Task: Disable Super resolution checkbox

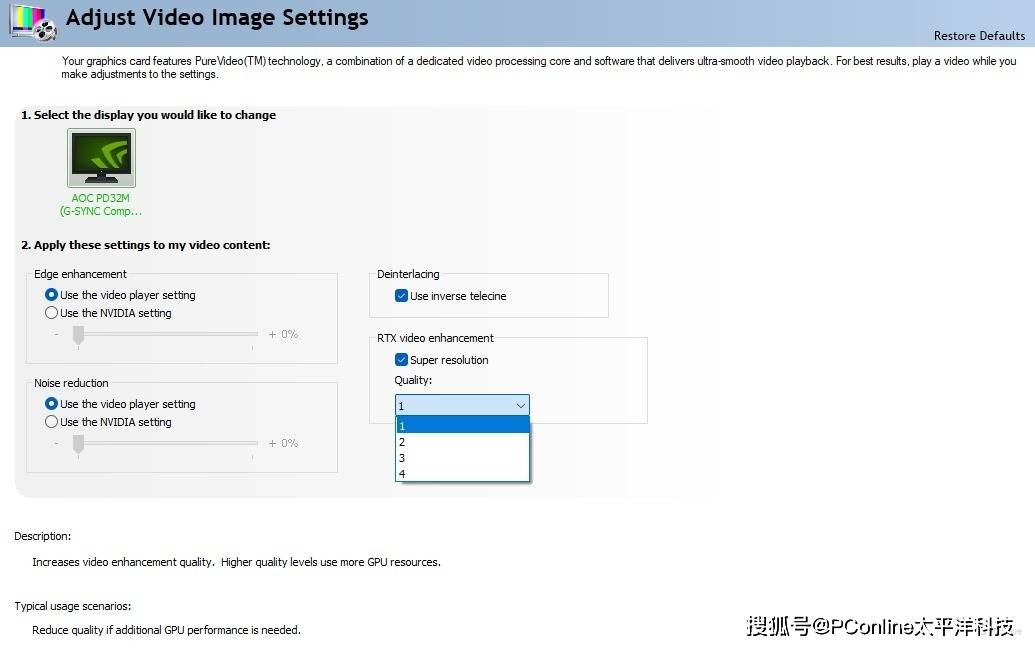Action: 402,360
